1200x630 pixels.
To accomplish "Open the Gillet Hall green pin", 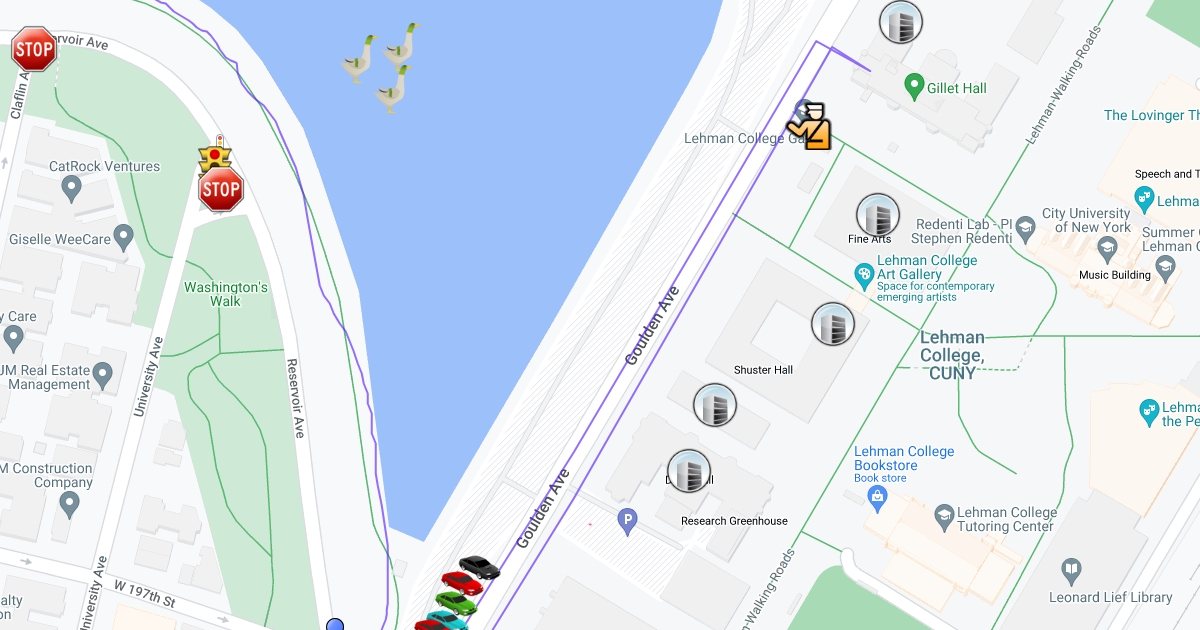I will (x=913, y=87).
